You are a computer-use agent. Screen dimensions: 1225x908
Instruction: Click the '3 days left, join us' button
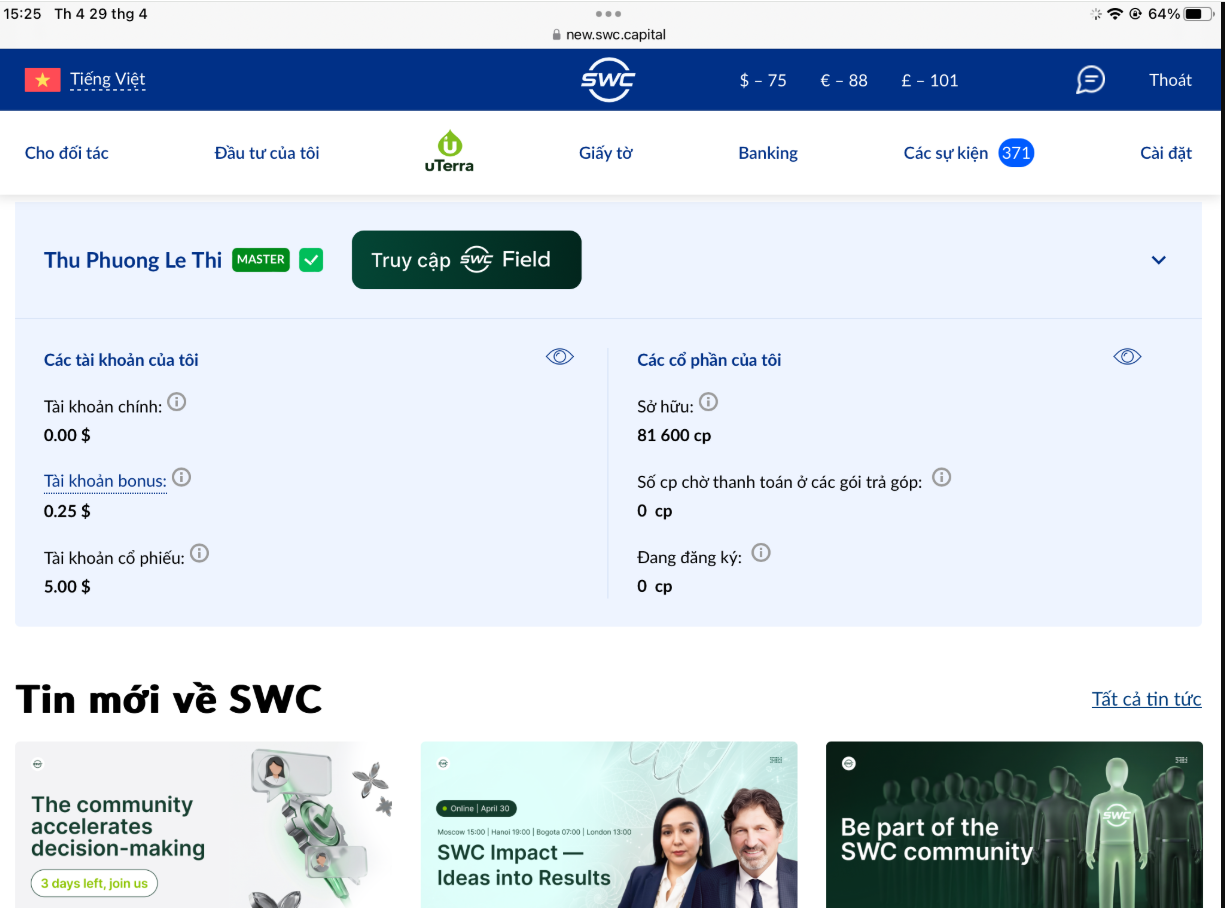coord(94,883)
